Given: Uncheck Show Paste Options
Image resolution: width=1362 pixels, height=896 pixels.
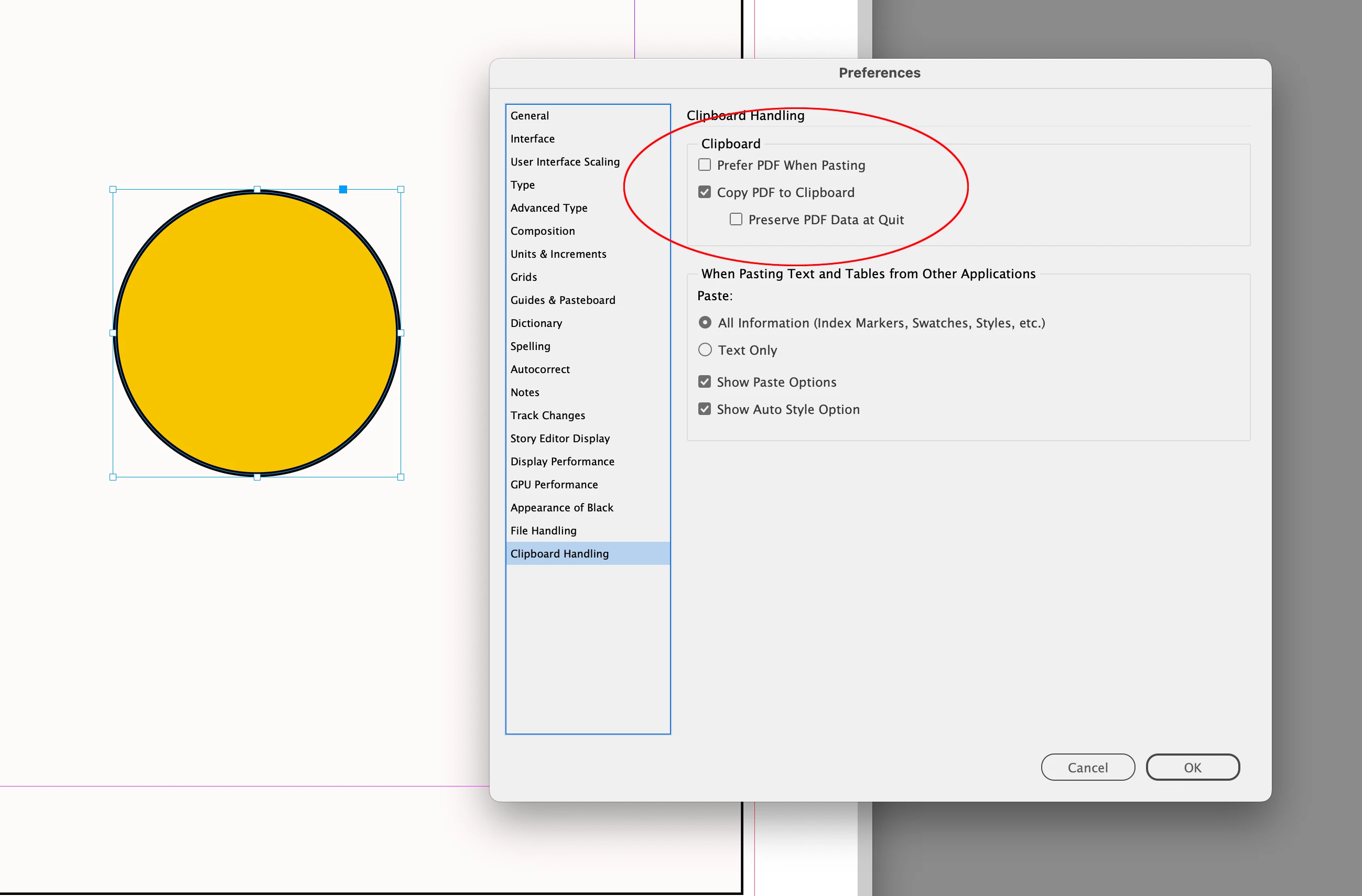Looking at the screenshot, I should (x=705, y=382).
